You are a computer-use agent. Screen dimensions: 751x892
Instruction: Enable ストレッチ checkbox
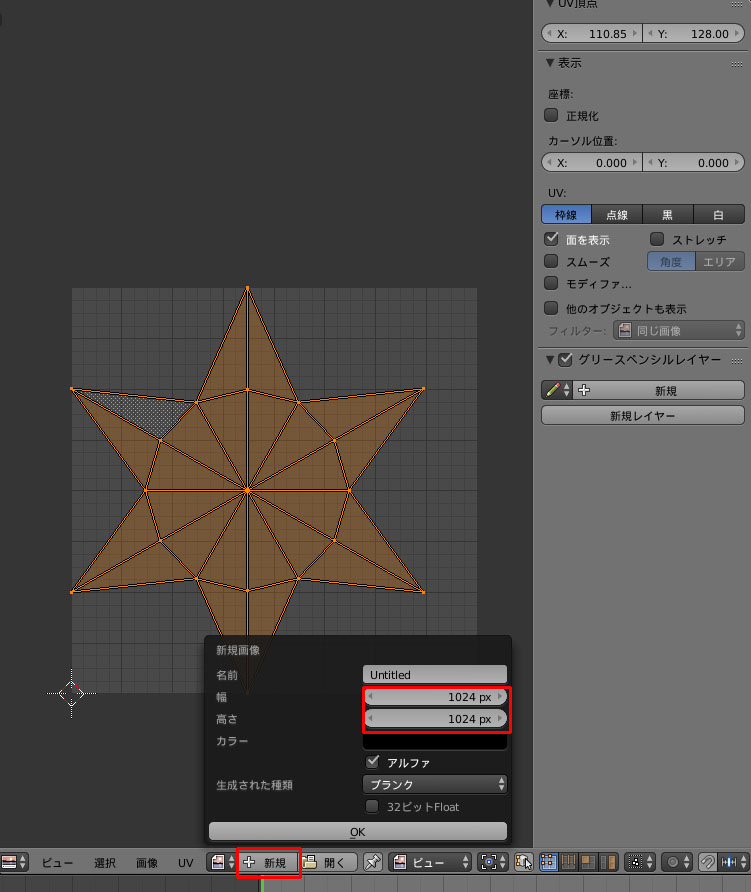tap(657, 239)
